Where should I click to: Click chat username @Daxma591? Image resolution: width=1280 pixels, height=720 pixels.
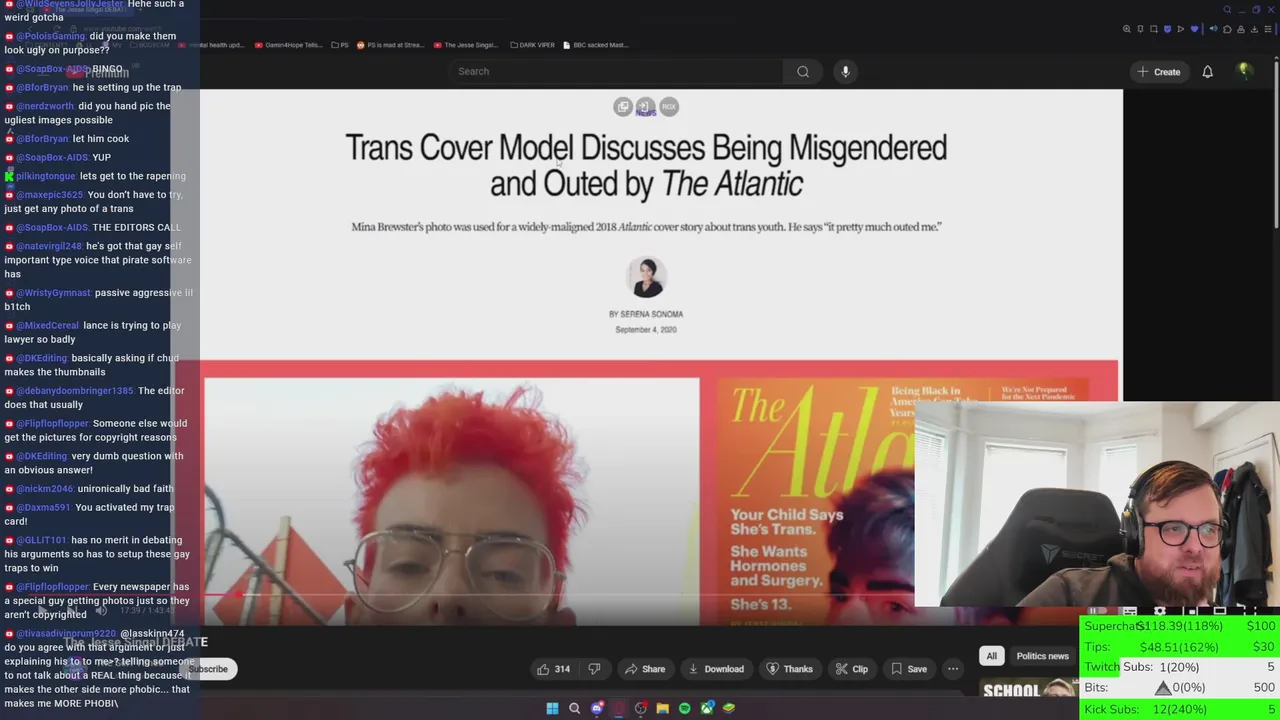tap(45, 508)
